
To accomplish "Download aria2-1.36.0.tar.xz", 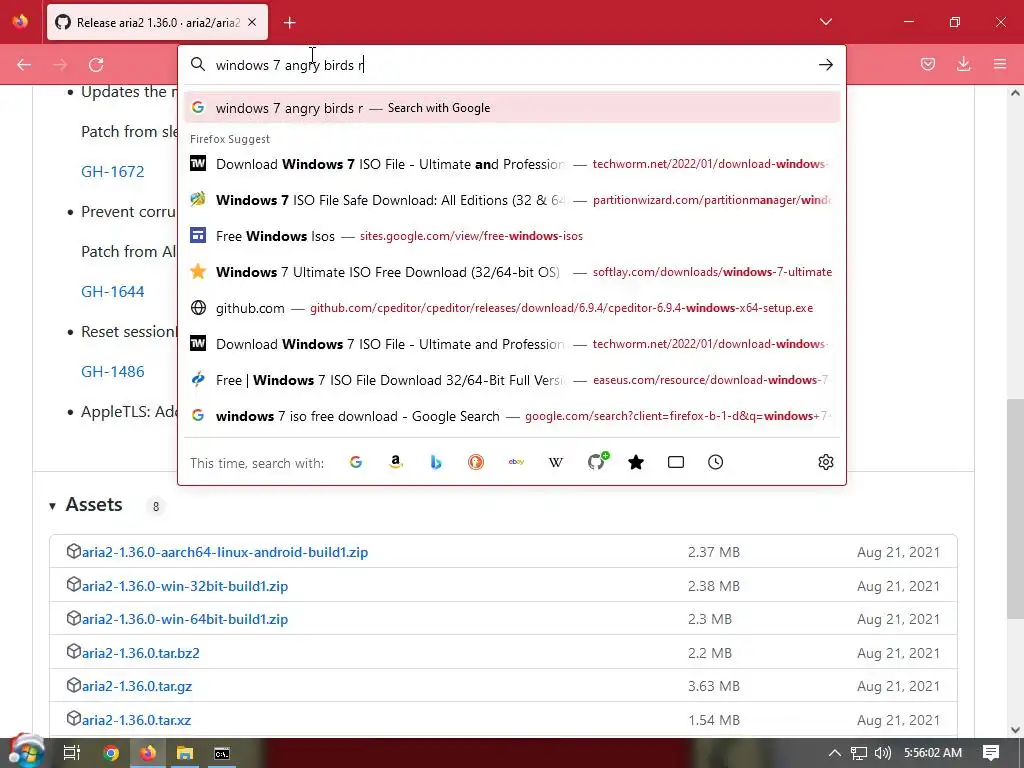I will (136, 720).
